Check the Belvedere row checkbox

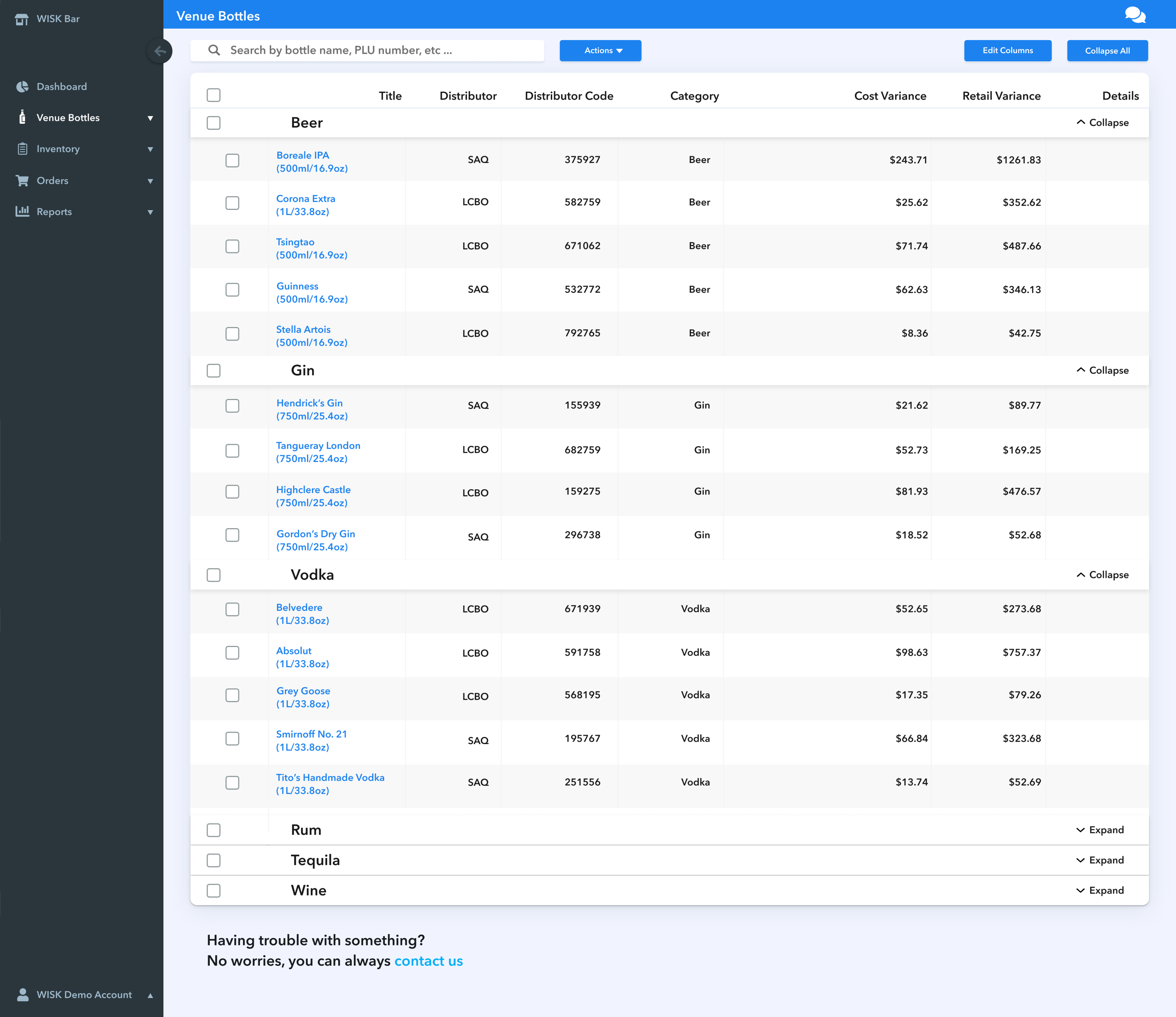(x=232, y=609)
